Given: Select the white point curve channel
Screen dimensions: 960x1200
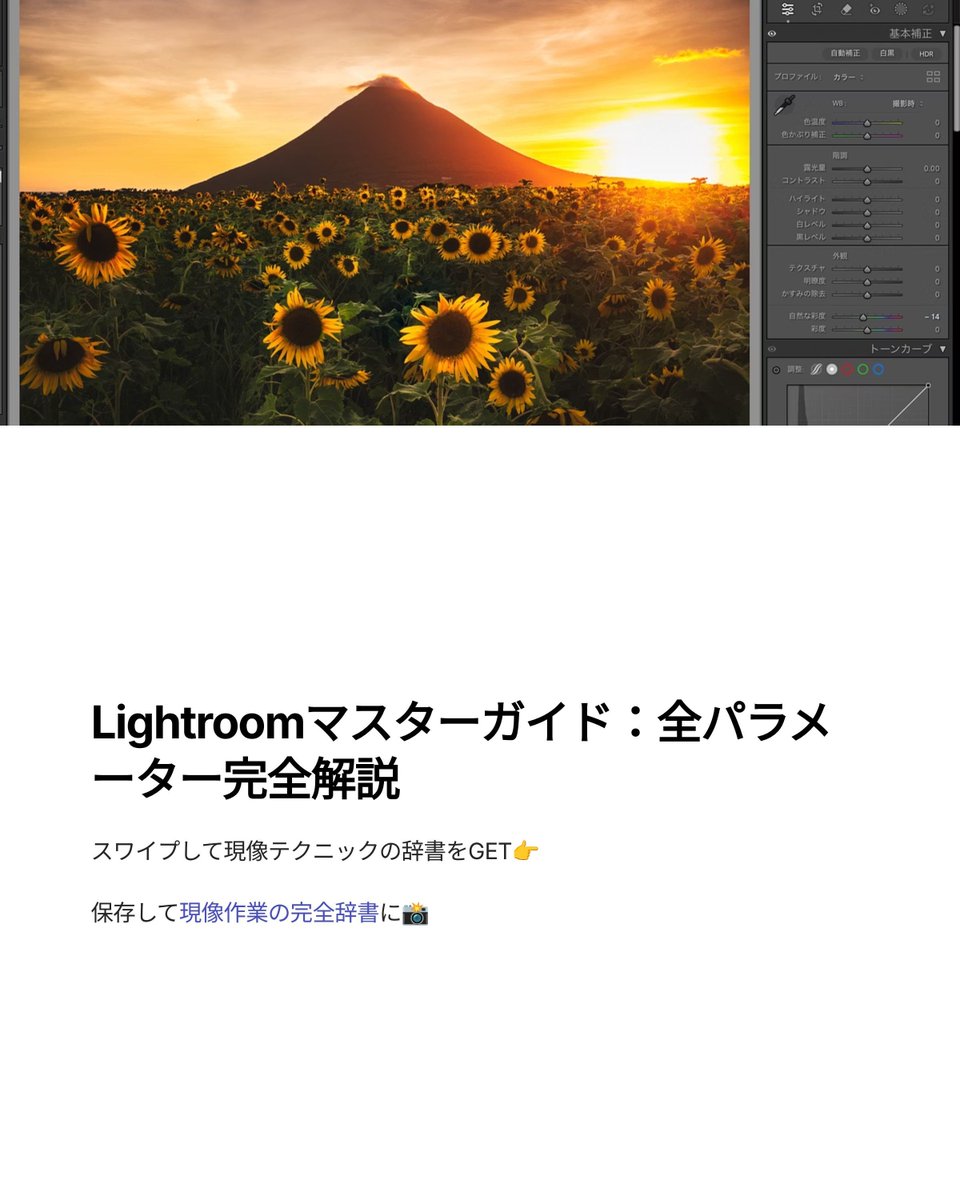Looking at the screenshot, I should tap(832, 369).
